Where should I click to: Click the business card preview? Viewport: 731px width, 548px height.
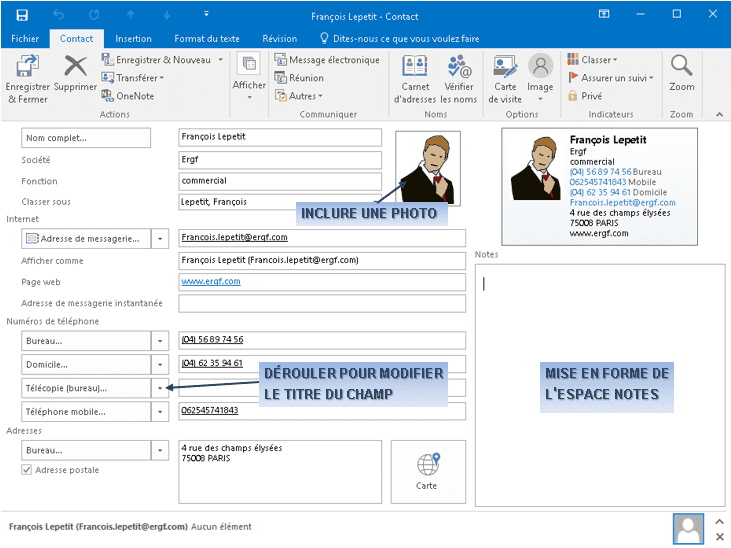pyautogui.click(x=600, y=187)
